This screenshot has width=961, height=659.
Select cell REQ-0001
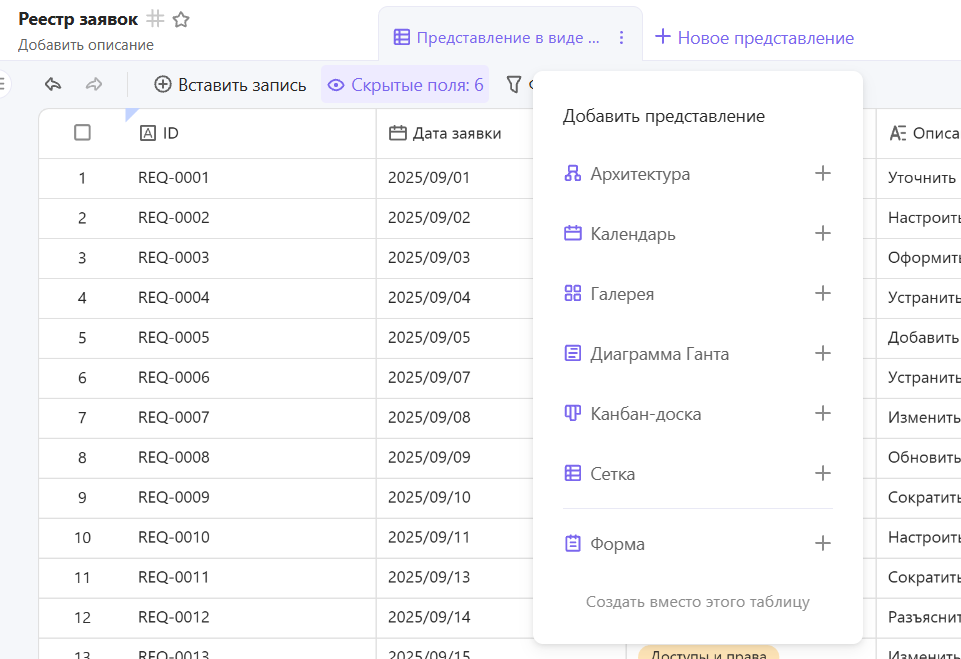point(251,178)
